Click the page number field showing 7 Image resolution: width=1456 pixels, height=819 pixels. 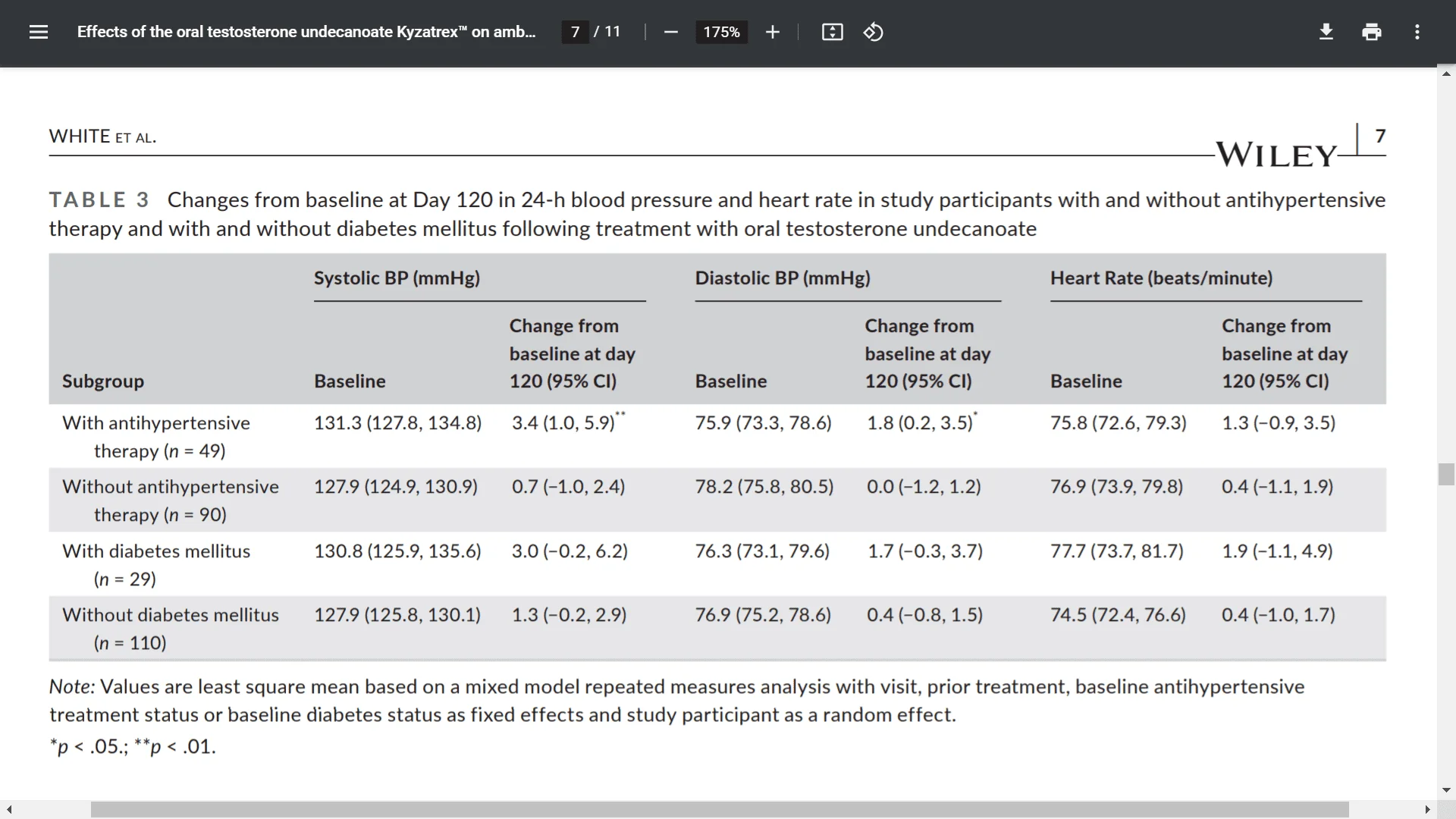point(575,32)
